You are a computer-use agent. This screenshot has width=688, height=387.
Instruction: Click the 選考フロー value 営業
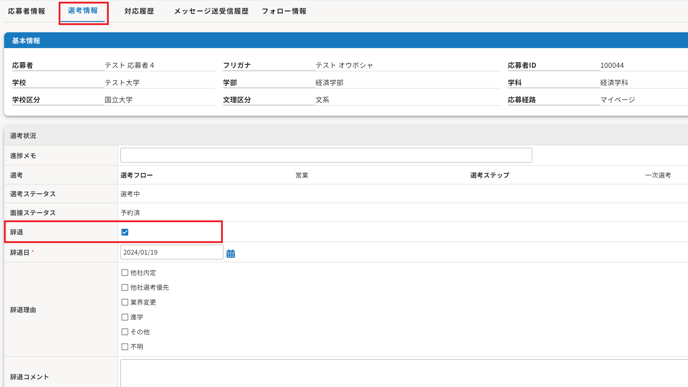(301, 175)
